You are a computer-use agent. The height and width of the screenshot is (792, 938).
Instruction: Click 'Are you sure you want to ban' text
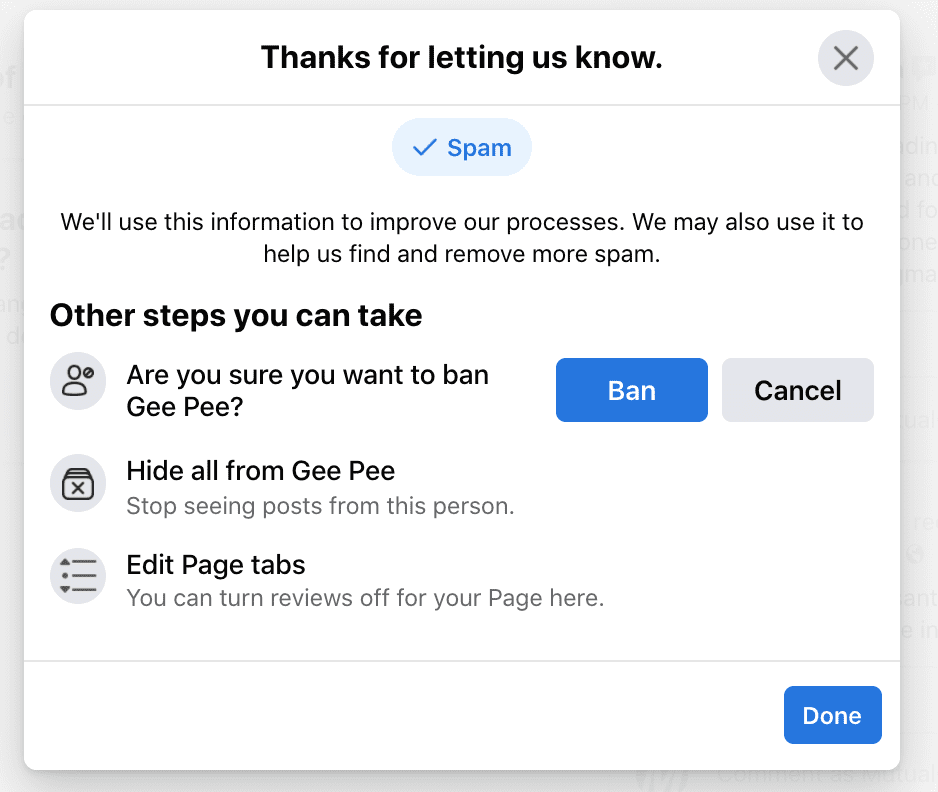pos(307,375)
